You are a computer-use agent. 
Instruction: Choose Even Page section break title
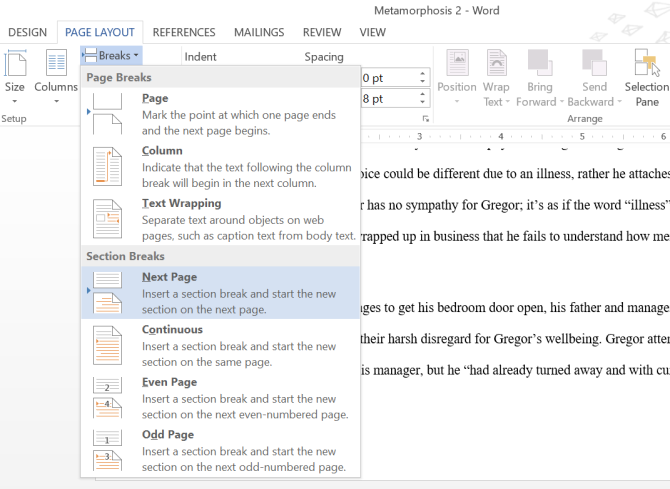169,382
